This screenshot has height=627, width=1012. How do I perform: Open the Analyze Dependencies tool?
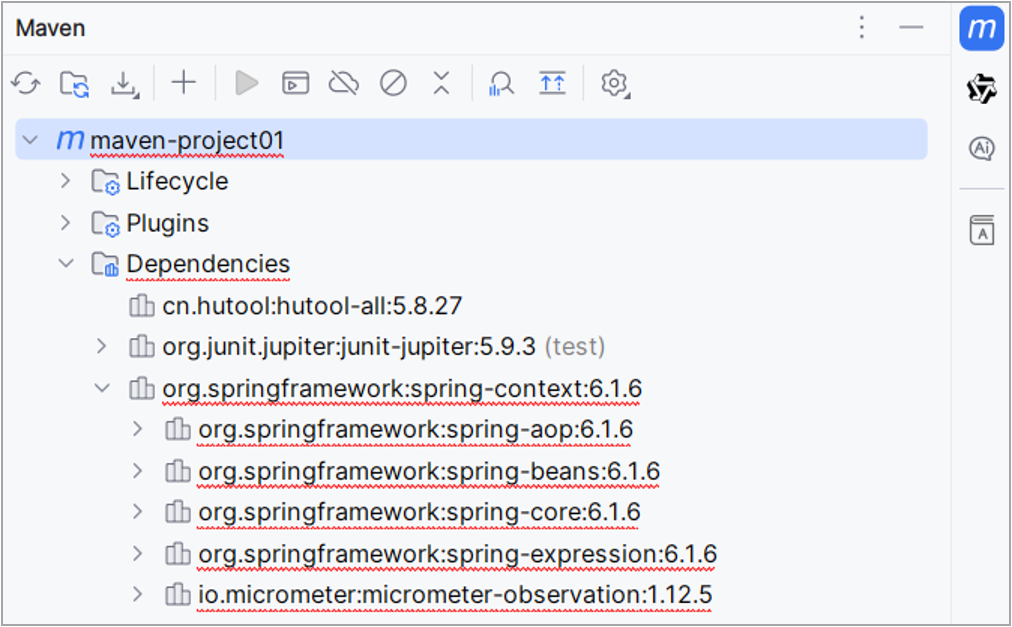pyautogui.click(x=501, y=84)
